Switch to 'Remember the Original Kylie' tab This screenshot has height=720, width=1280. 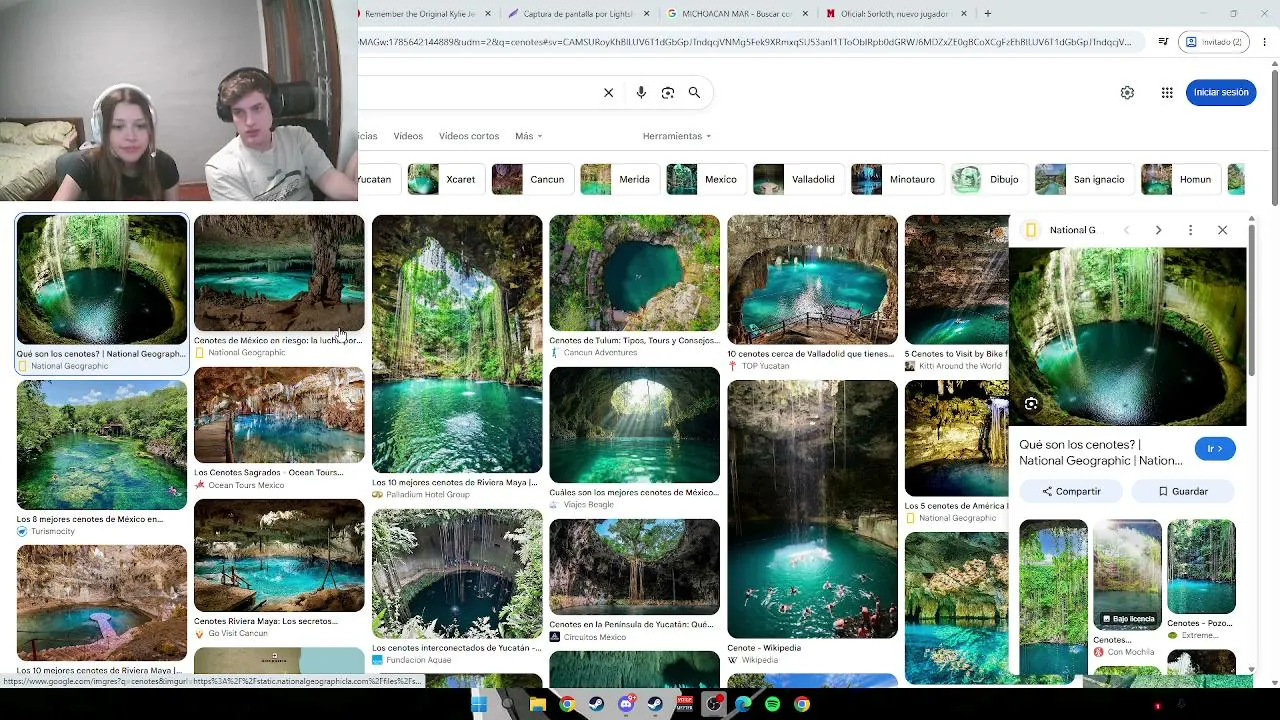420,14
